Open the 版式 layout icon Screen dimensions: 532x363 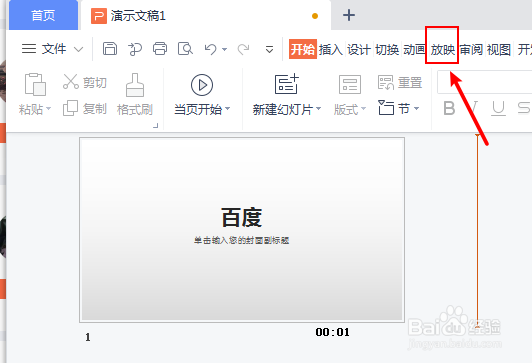coord(350,84)
